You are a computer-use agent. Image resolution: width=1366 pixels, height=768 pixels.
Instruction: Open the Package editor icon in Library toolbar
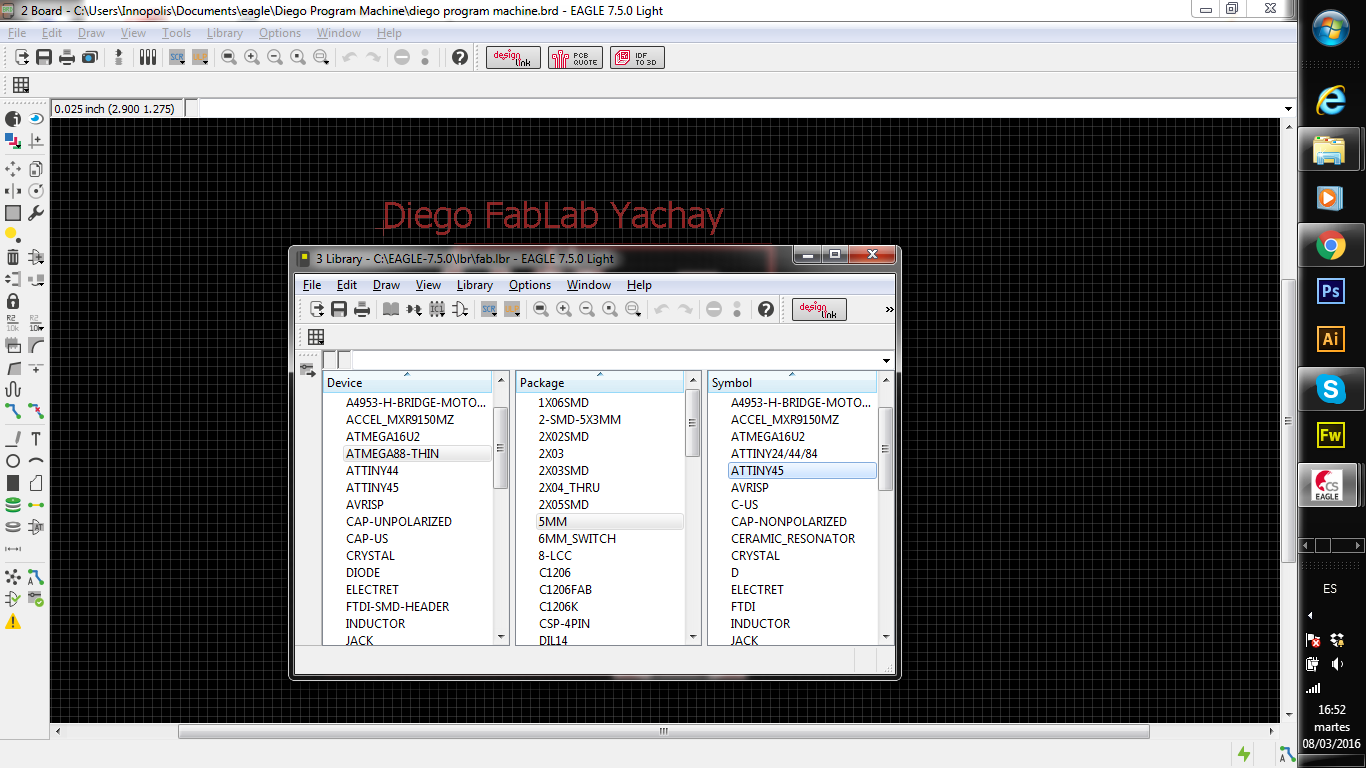pyautogui.click(x=437, y=310)
